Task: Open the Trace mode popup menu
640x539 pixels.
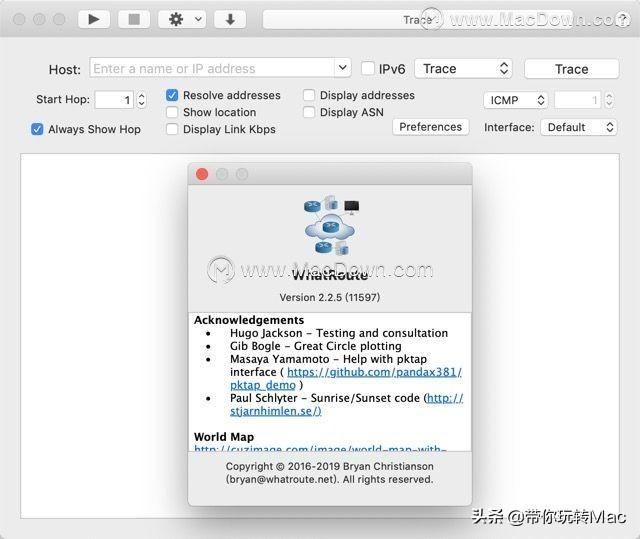Action: pyautogui.click(x=463, y=69)
